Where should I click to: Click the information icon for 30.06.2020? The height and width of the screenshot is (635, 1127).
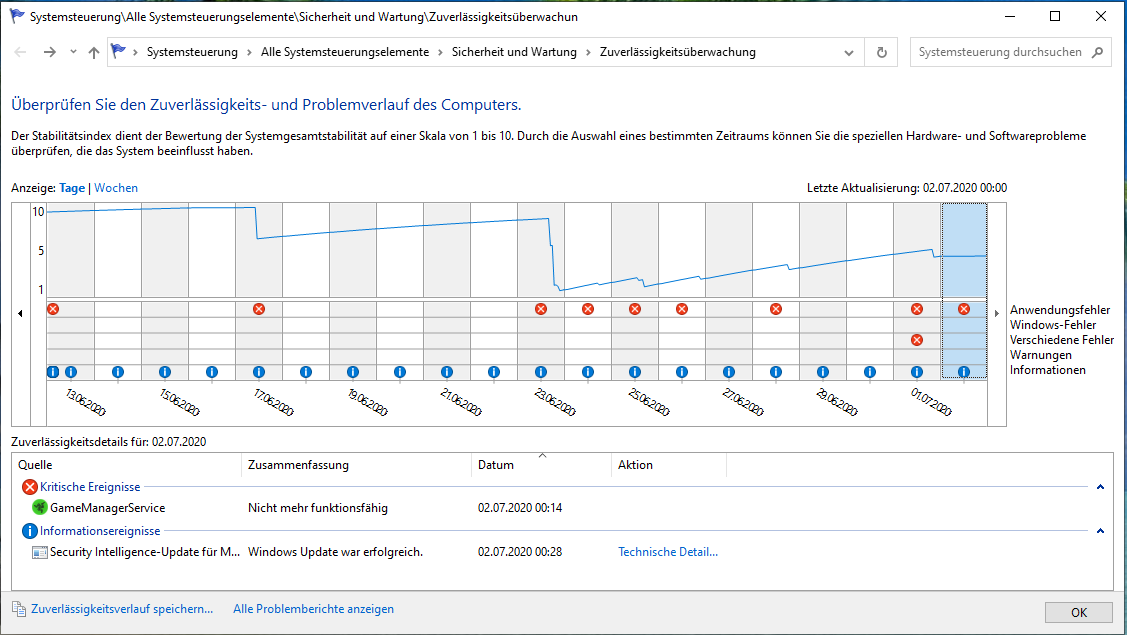[x=870, y=372]
